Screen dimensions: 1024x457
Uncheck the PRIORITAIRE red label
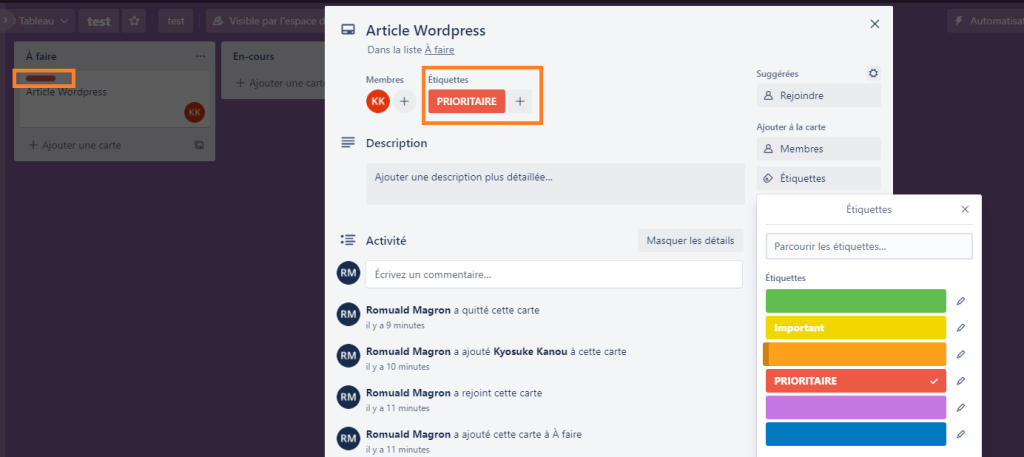pos(856,381)
